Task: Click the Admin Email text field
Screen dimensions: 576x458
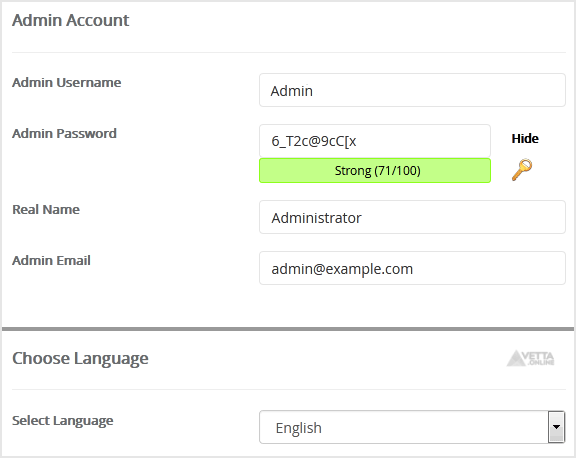Action: [412, 268]
